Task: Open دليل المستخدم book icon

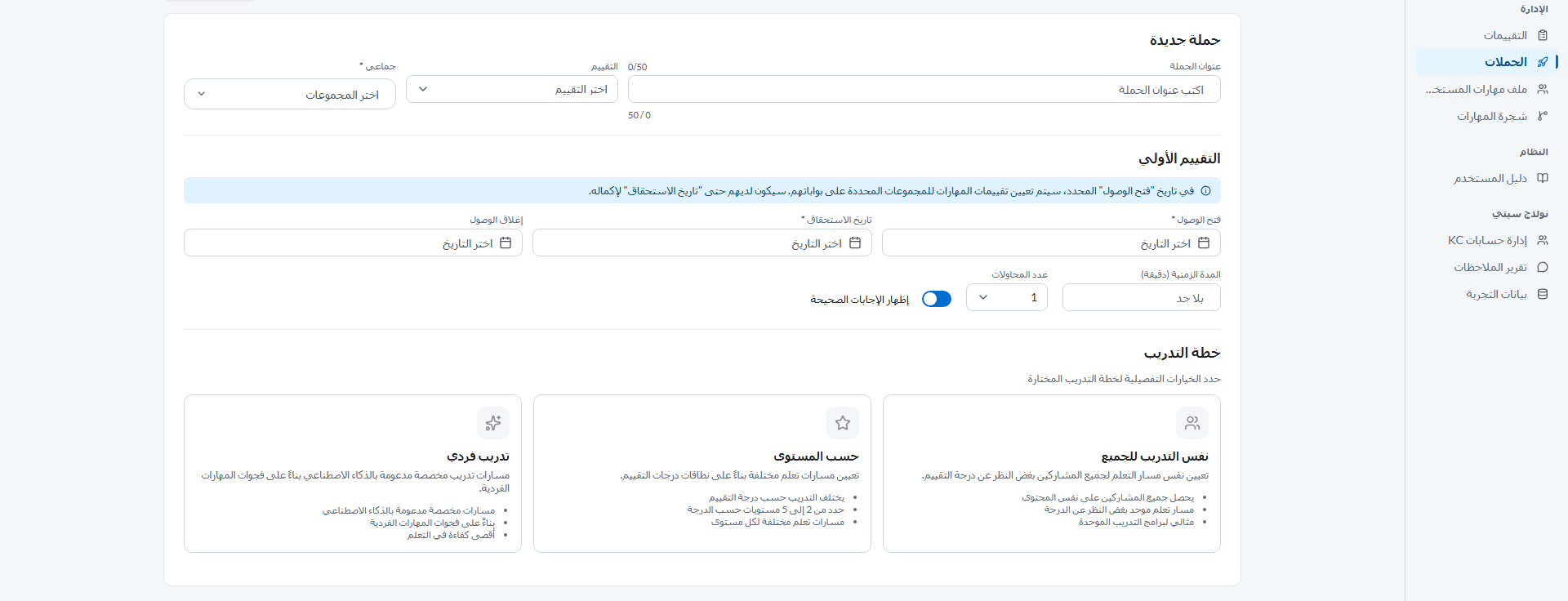Action: point(1543,178)
